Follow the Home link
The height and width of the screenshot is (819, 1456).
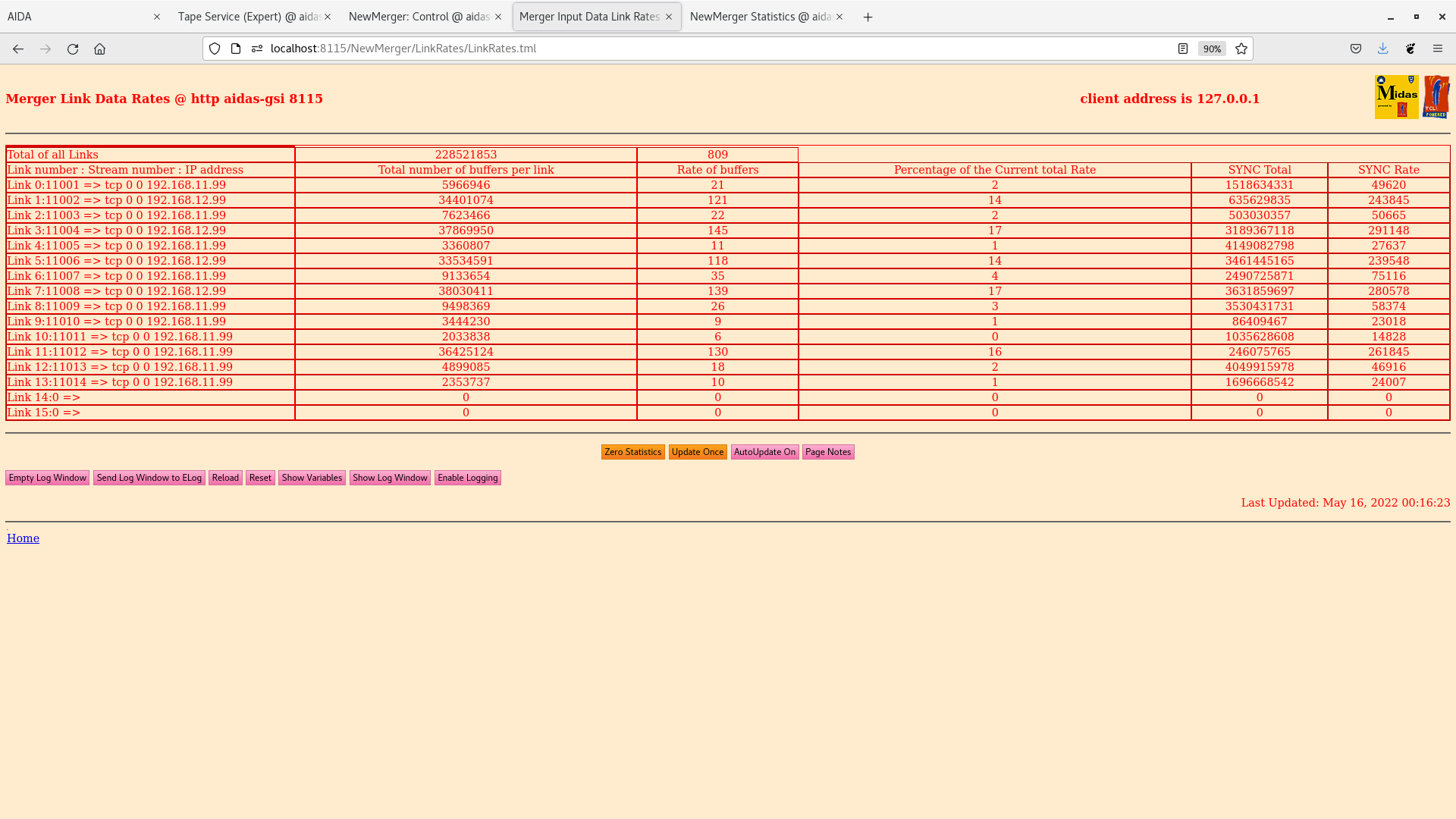[x=23, y=538]
